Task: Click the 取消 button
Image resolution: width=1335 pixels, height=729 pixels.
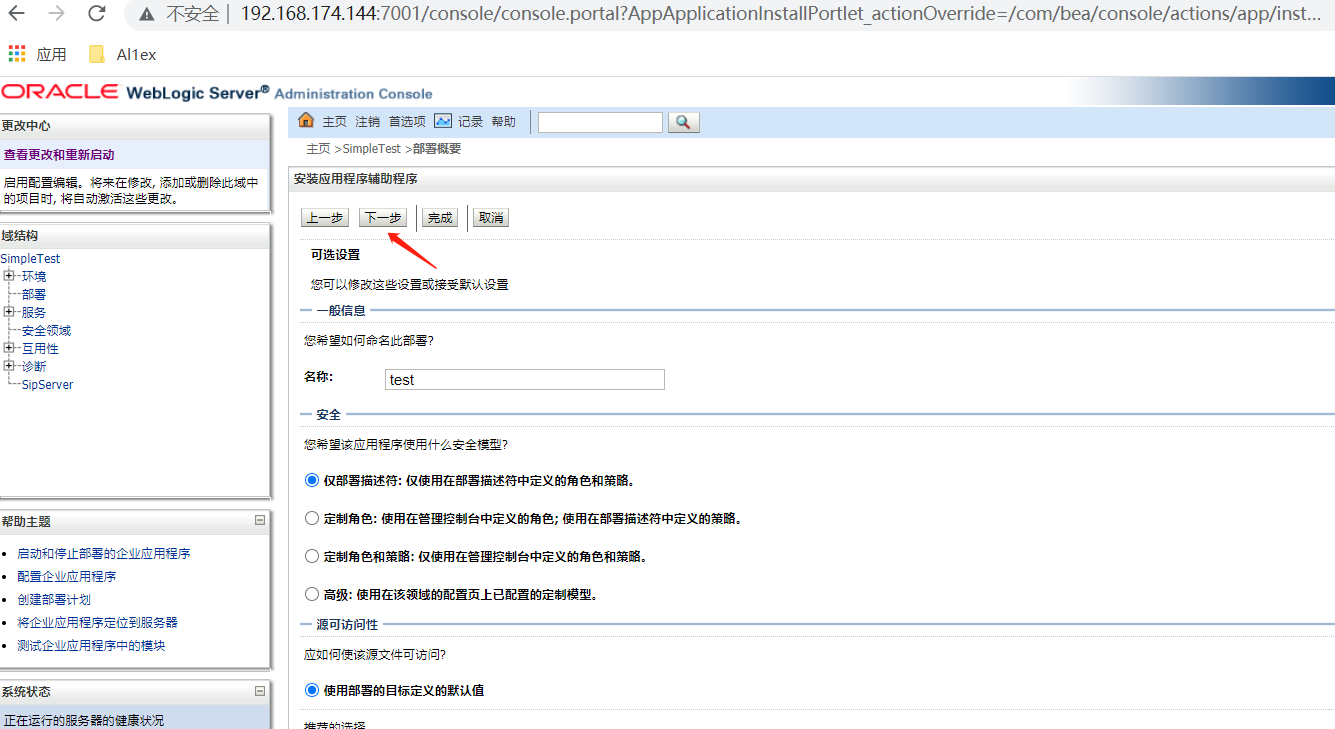Action: coord(491,218)
